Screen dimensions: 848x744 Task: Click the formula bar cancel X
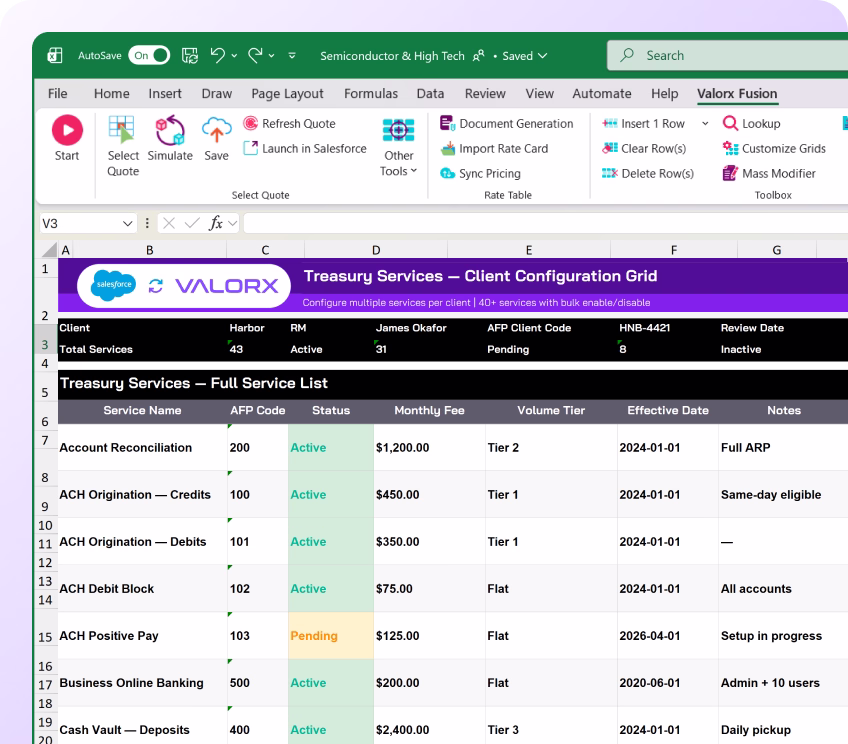[169, 223]
